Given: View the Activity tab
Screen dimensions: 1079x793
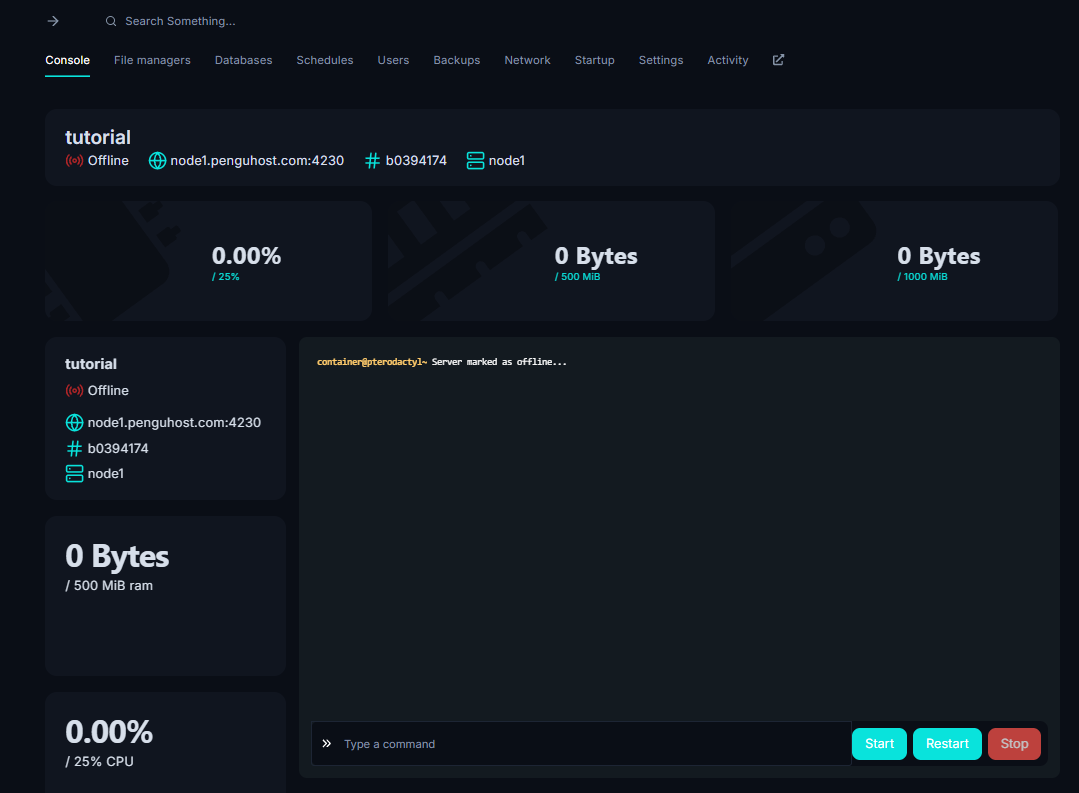Looking at the screenshot, I should [x=727, y=60].
